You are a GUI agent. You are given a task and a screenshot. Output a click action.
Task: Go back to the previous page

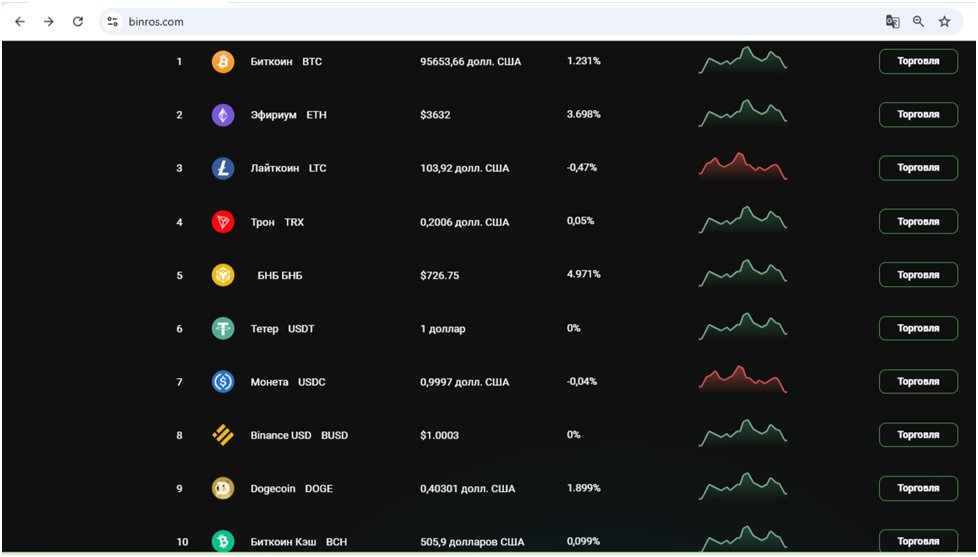20,21
